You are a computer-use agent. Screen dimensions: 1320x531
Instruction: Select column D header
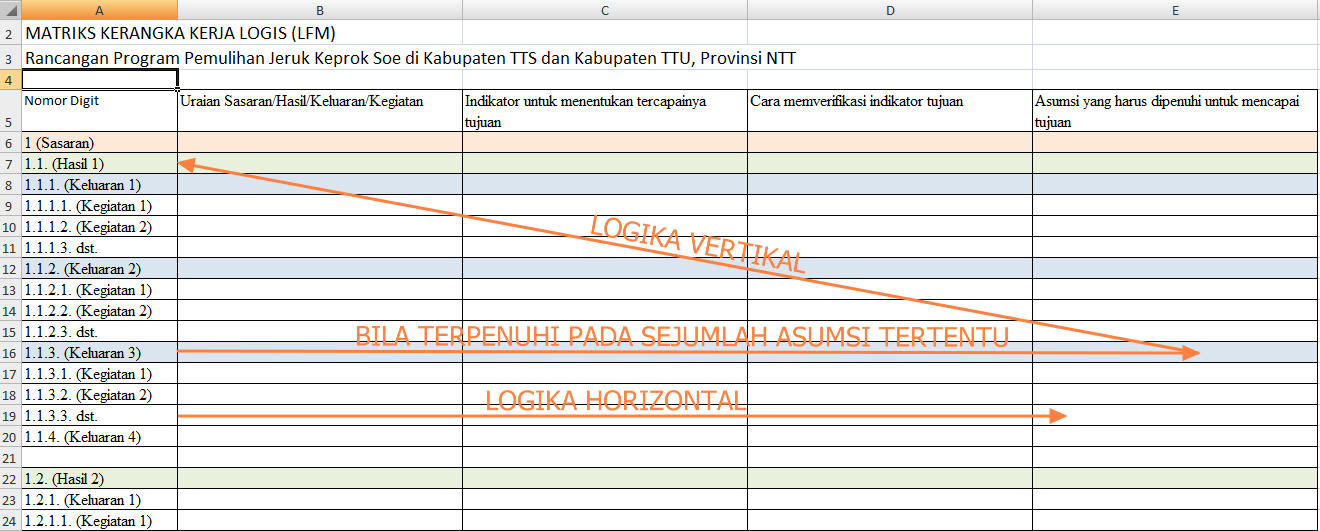(x=890, y=10)
